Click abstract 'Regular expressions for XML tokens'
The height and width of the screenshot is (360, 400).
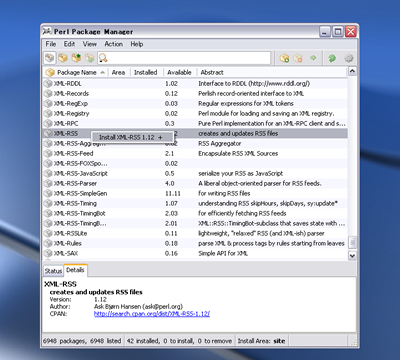246,103
